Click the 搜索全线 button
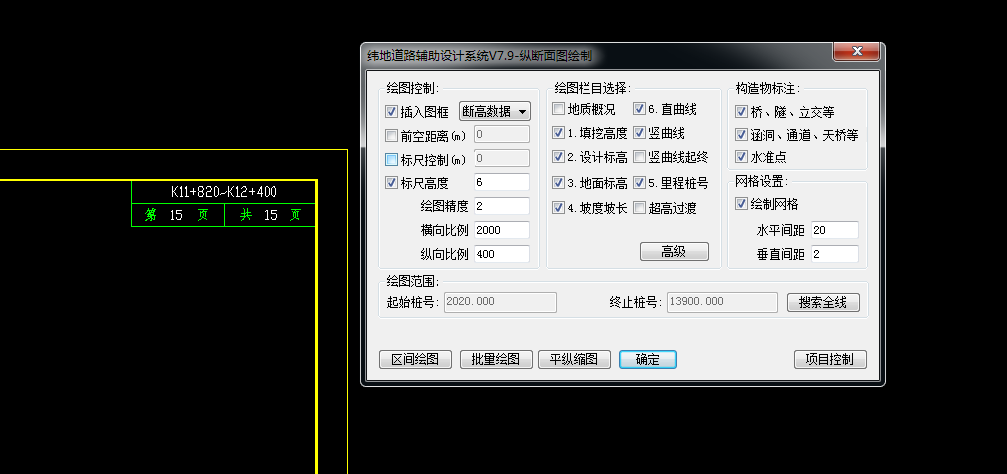The width and height of the screenshot is (1007, 474). pos(823,303)
